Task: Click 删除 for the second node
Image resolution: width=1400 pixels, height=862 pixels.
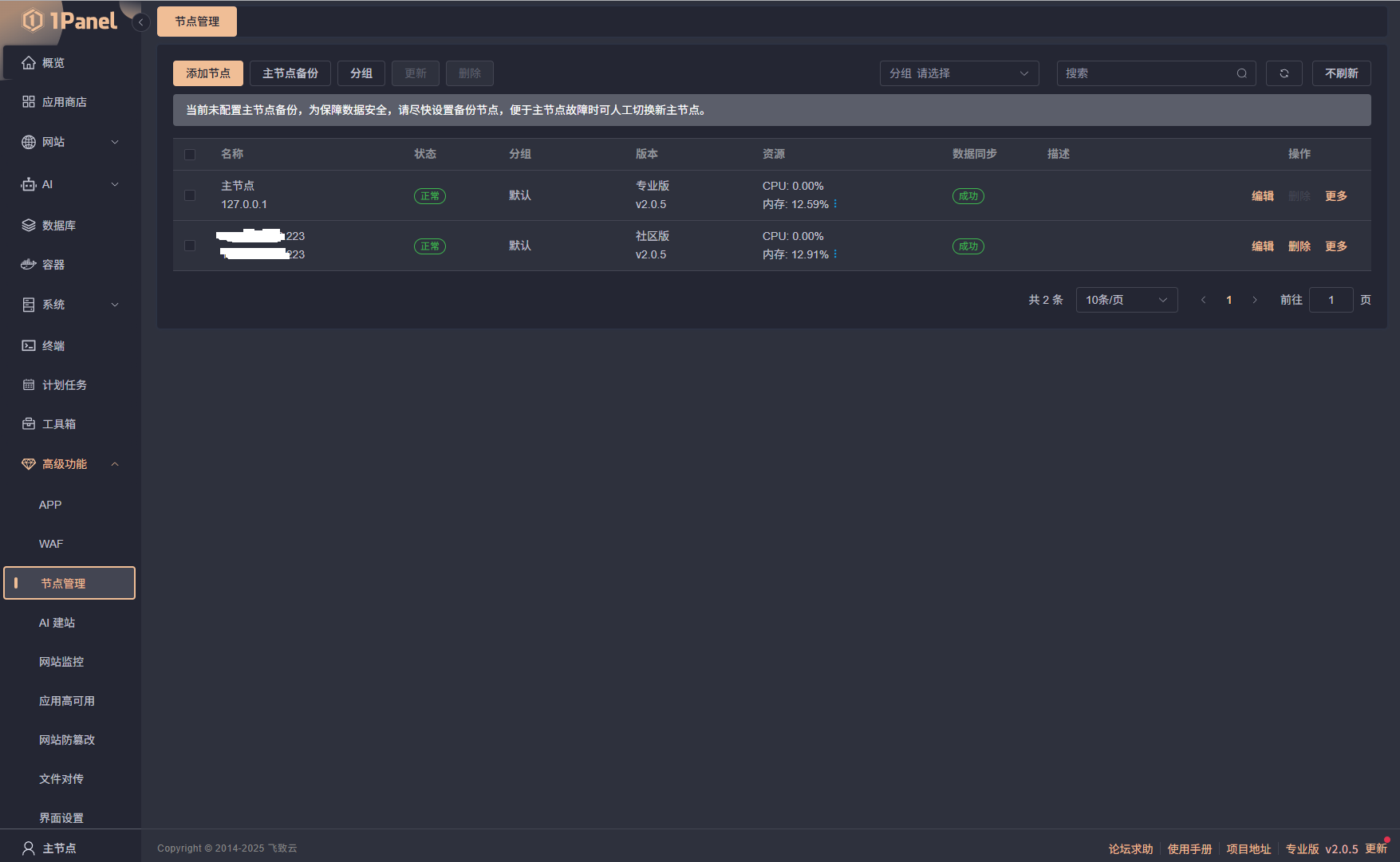Action: point(1299,246)
